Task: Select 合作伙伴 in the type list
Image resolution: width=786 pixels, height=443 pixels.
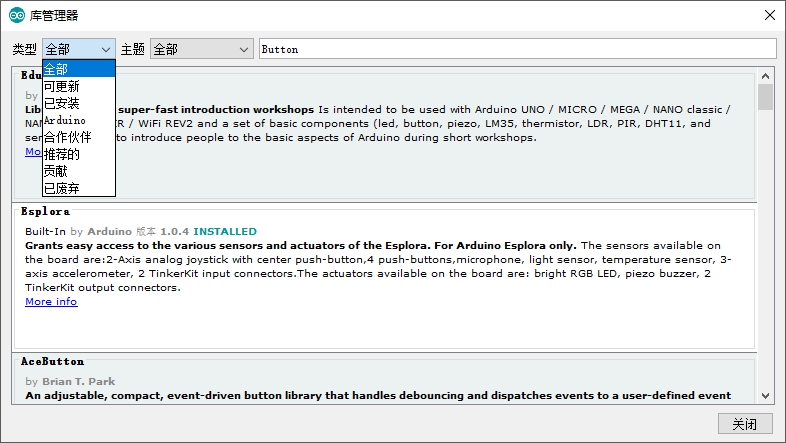Action: coord(79,137)
